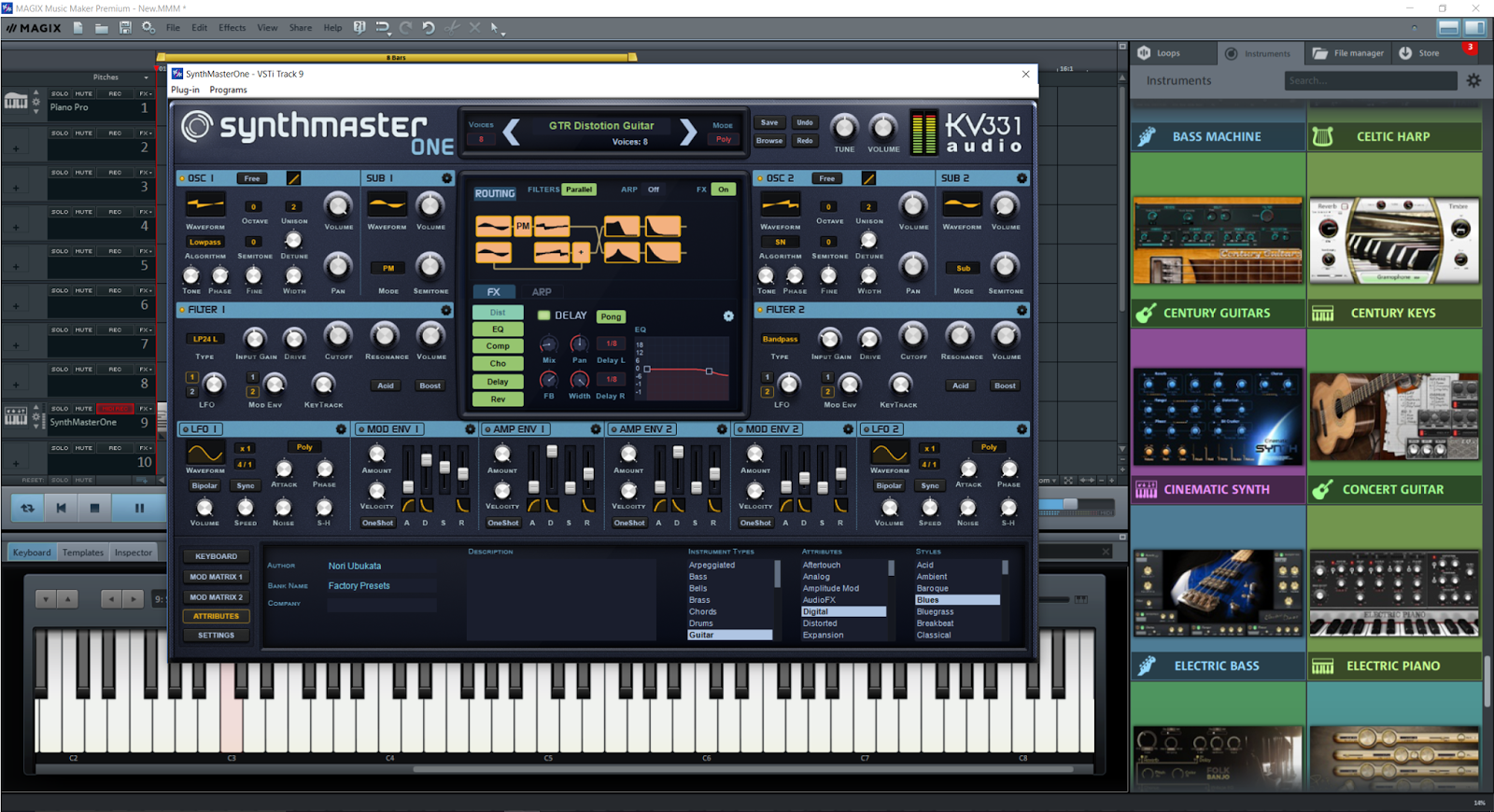Toggle OneShot on MOD ENV 1
Viewport: 1494px width, 812px height.
click(x=377, y=523)
